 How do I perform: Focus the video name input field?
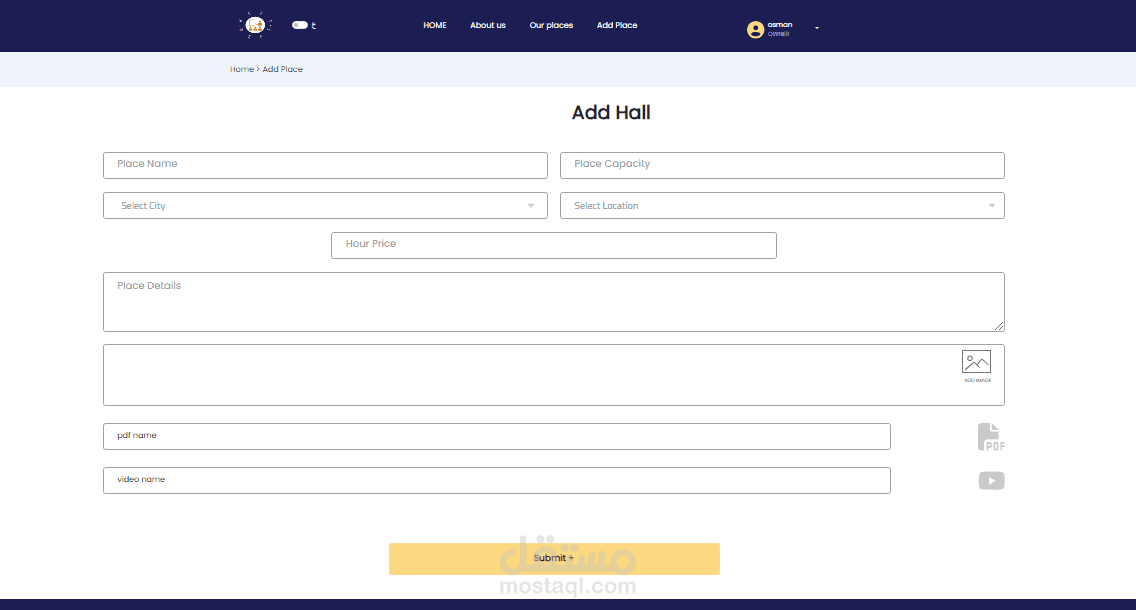(496, 480)
